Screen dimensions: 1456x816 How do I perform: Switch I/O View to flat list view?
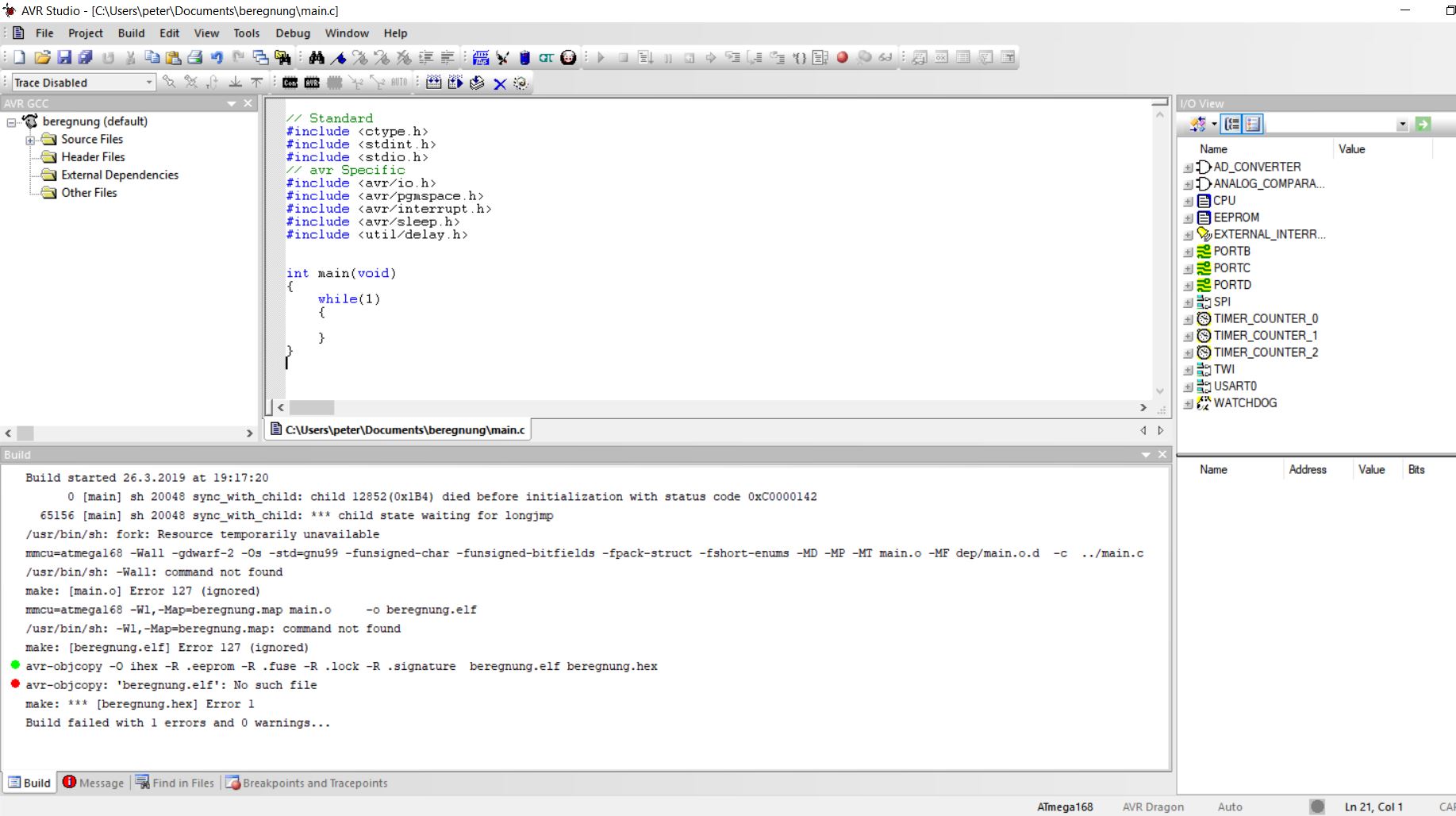coord(1253,124)
